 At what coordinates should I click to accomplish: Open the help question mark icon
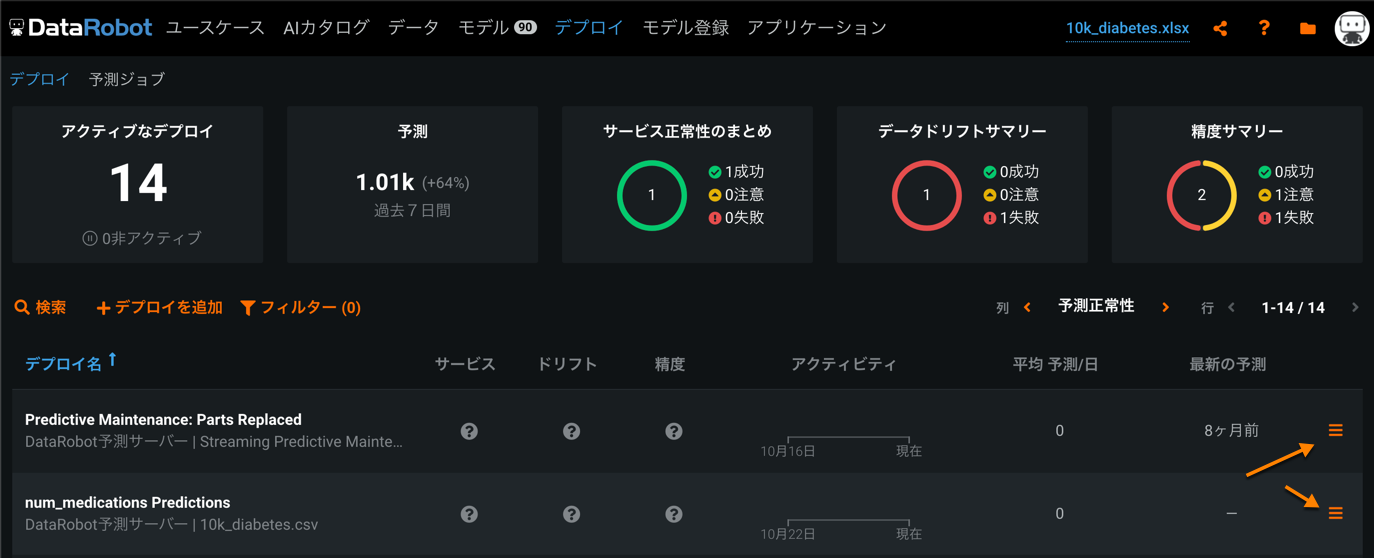click(1264, 29)
